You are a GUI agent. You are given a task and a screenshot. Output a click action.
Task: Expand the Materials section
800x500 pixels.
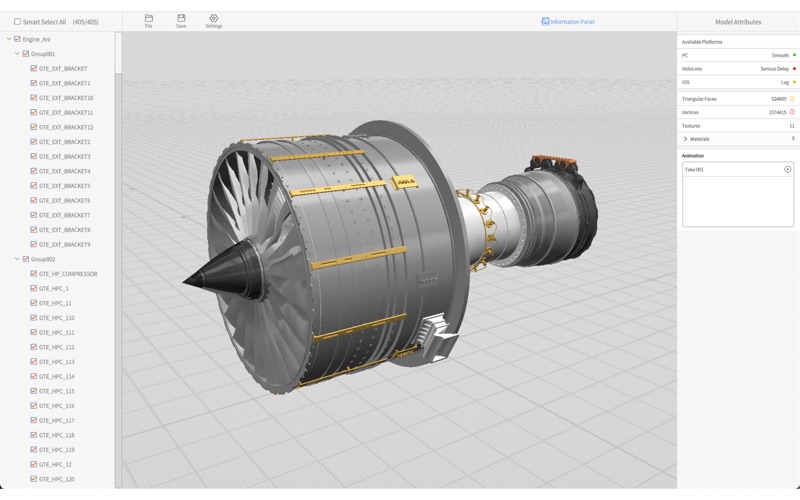[685, 139]
